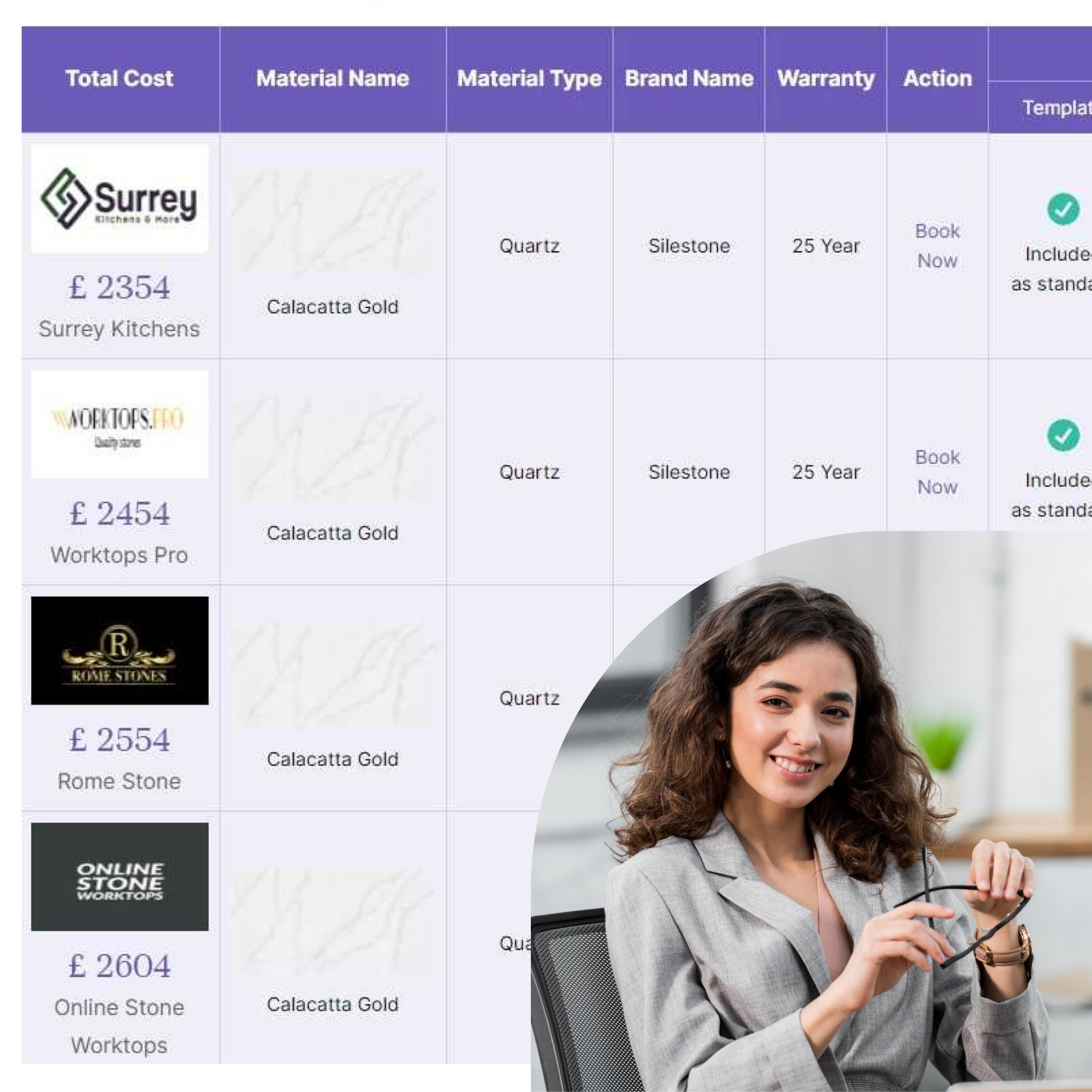Open Calacatta Gold thumbnail in Online Stone row
Image resolution: width=1092 pixels, height=1092 pixels.
(333, 921)
